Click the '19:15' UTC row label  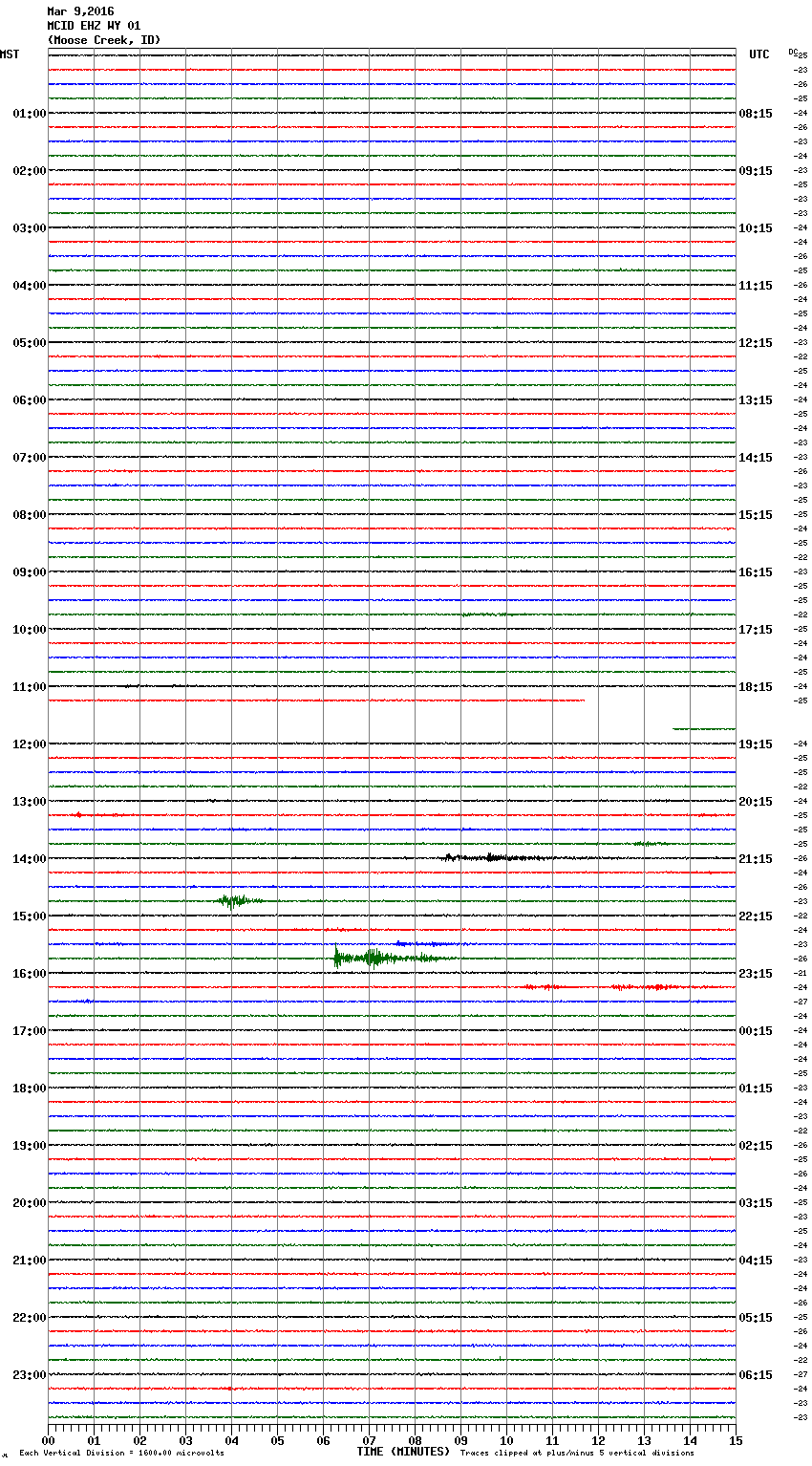point(756,744)
